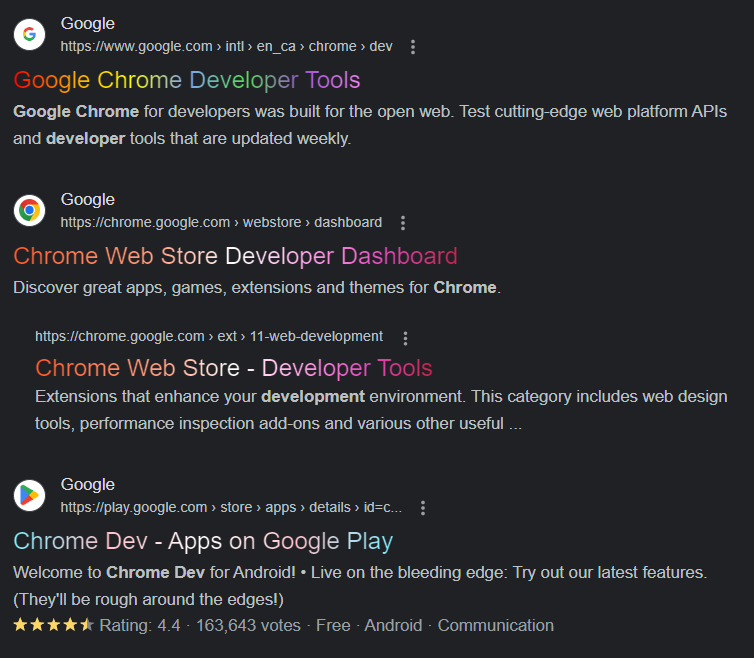
Task: Click snippet 'Welcome to Chrome Dev for Android!'
Action: point(360,586)
